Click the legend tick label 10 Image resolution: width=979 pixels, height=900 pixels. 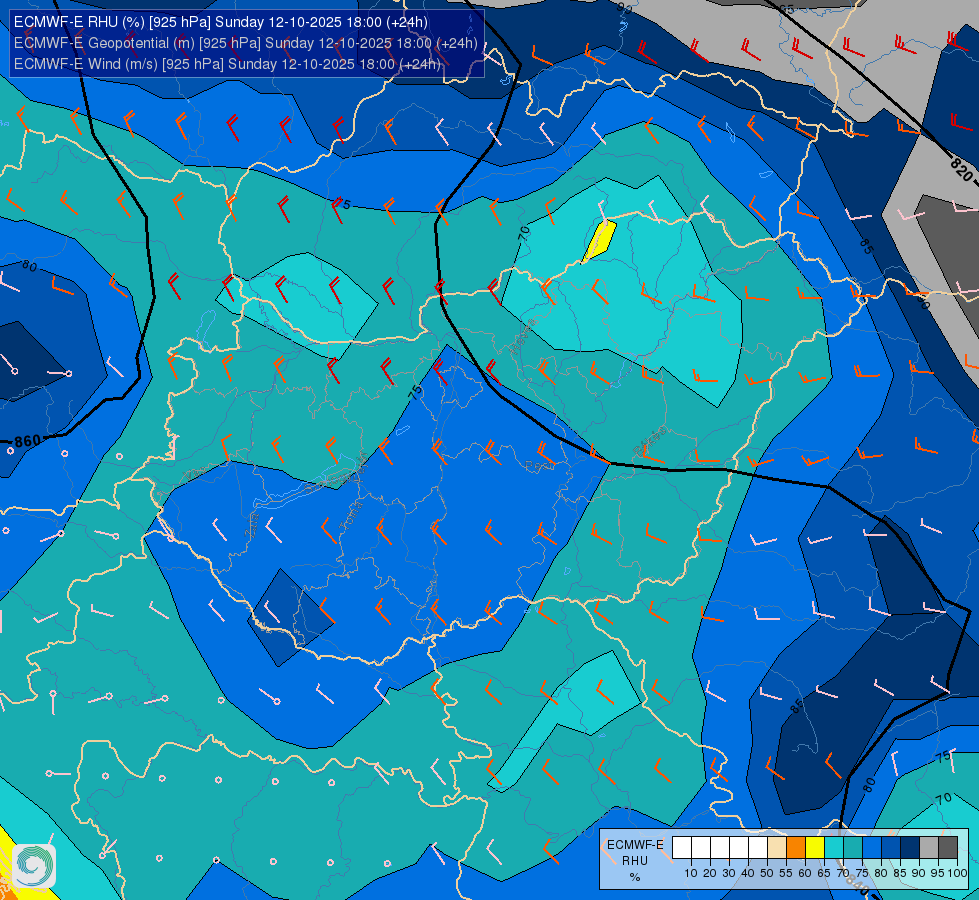691,873
